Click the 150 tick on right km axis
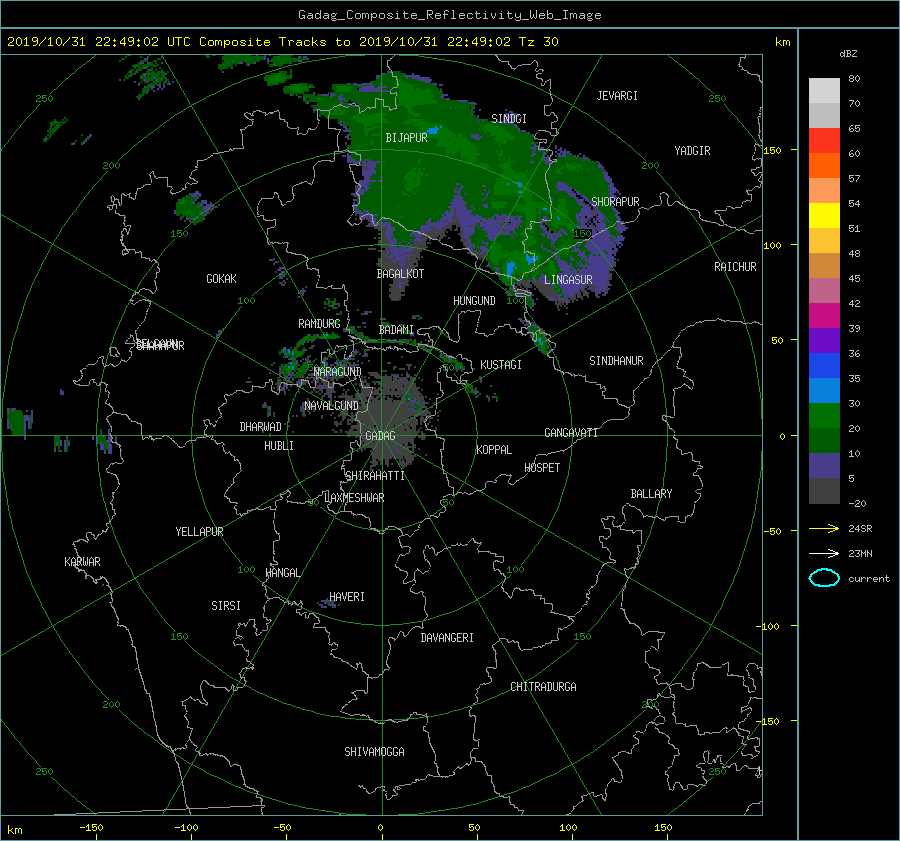Image resolution: width=900 pixels, height=841 pixels. 772,150
